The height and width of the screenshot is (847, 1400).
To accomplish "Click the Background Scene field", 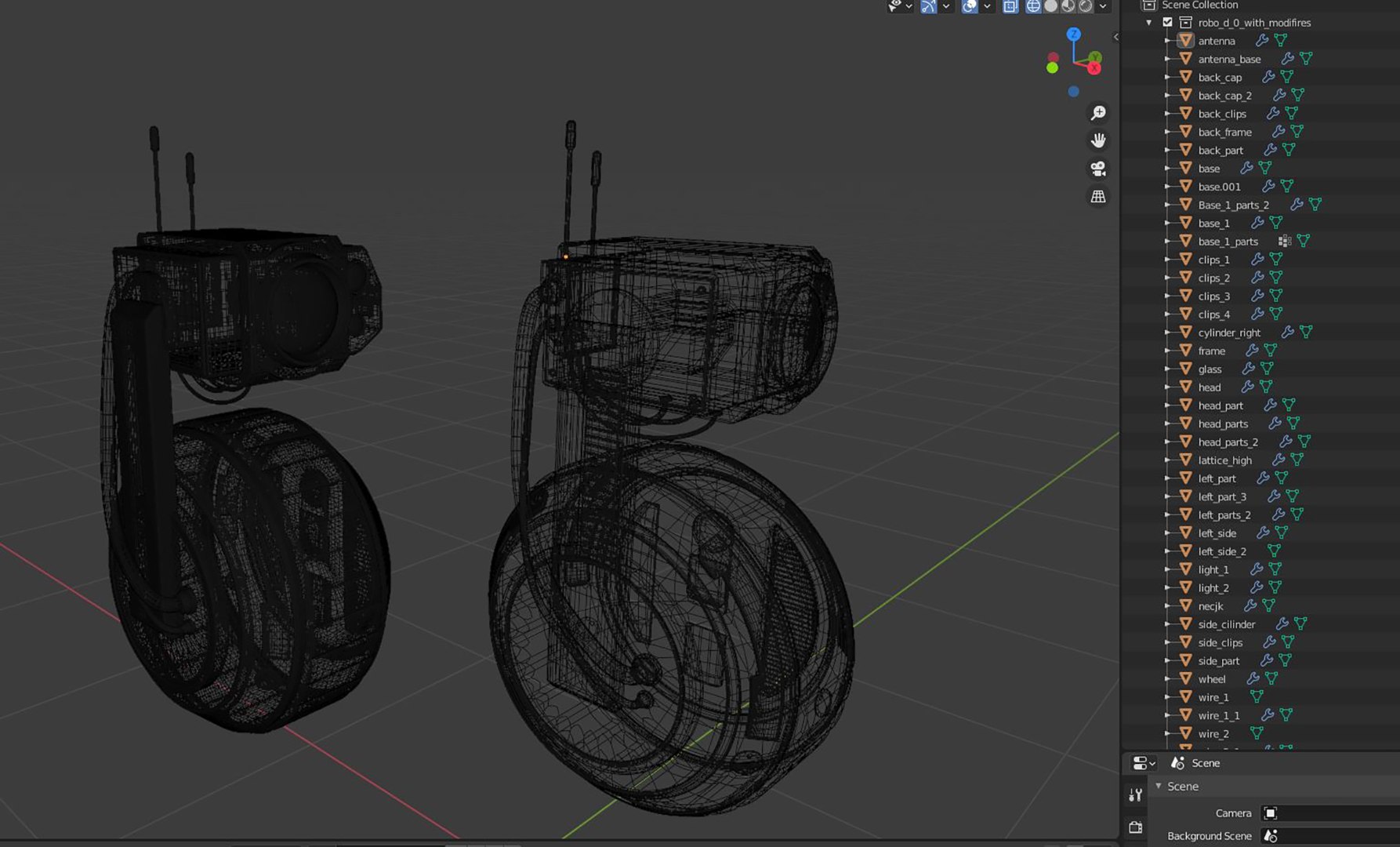I will click(1329, 836).
